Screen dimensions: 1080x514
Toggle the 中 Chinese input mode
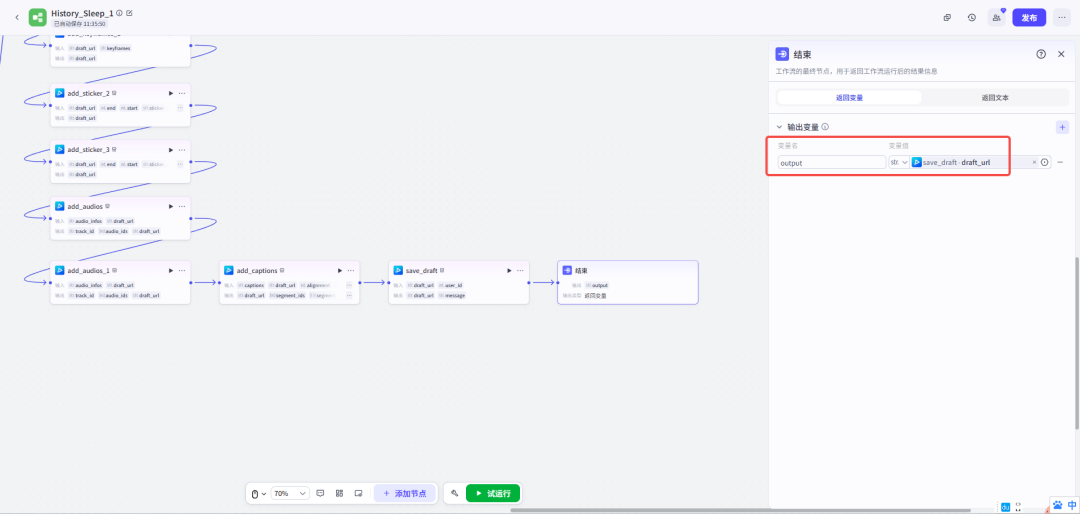(1071, 505)
